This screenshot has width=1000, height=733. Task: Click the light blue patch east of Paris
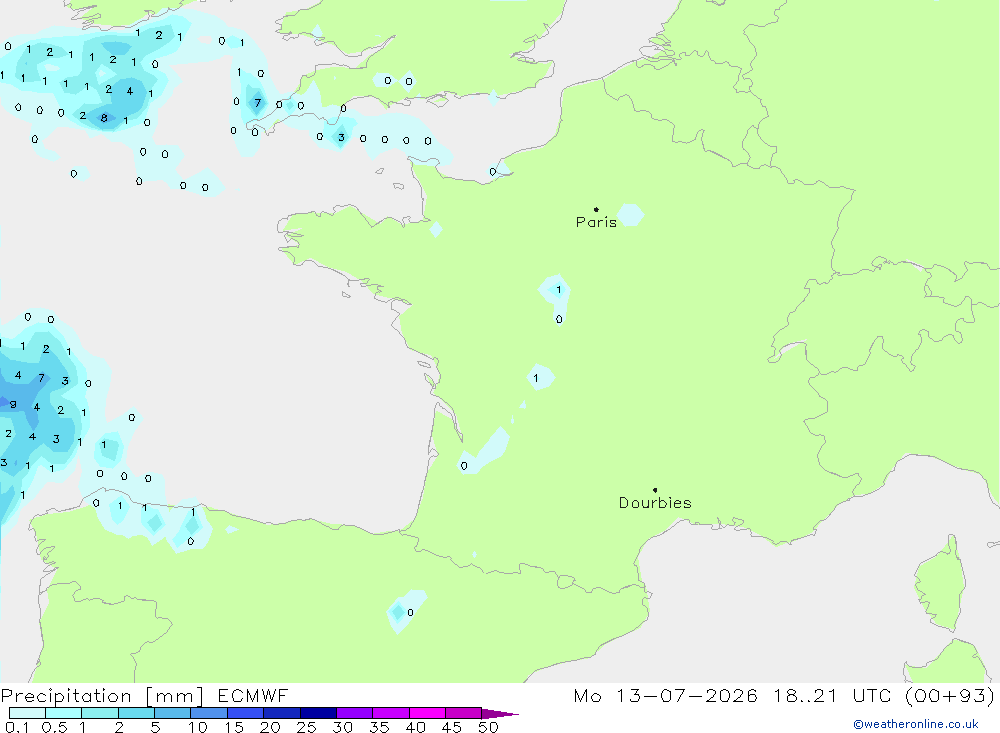click(x=630, y=214)
